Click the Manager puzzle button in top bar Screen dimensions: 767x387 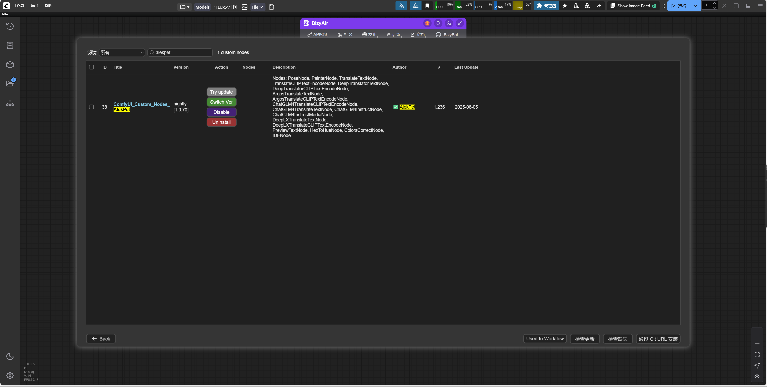point(546,6)
